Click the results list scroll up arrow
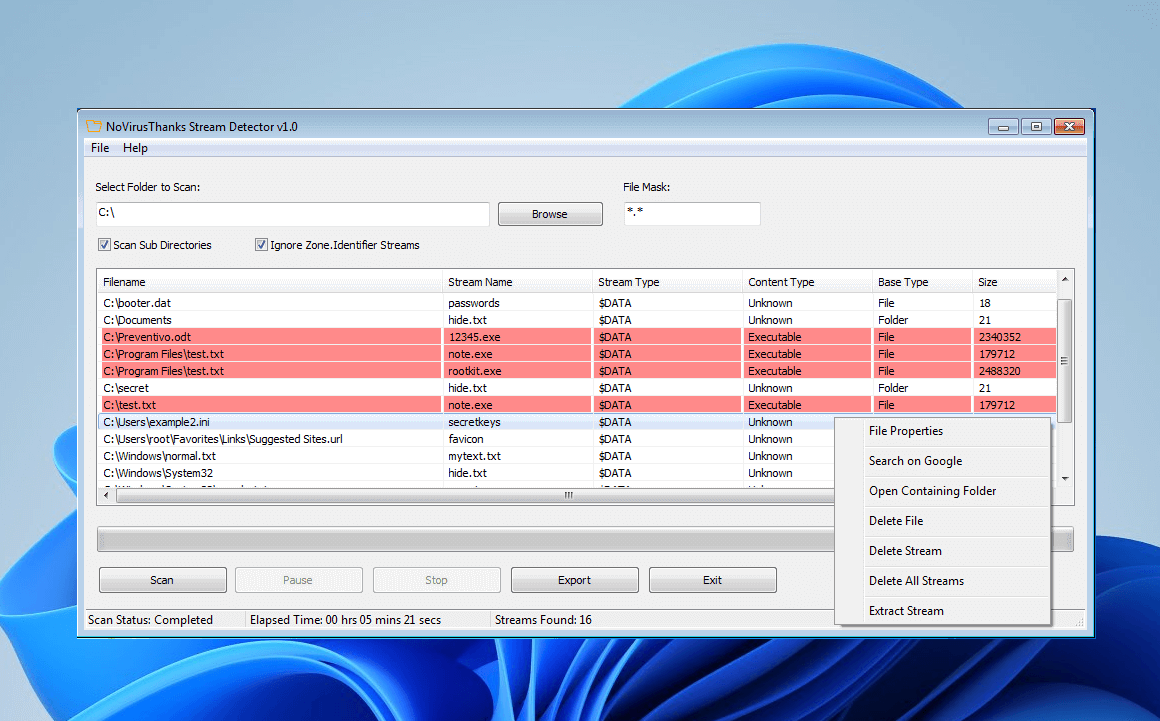 click(1065, 280)
